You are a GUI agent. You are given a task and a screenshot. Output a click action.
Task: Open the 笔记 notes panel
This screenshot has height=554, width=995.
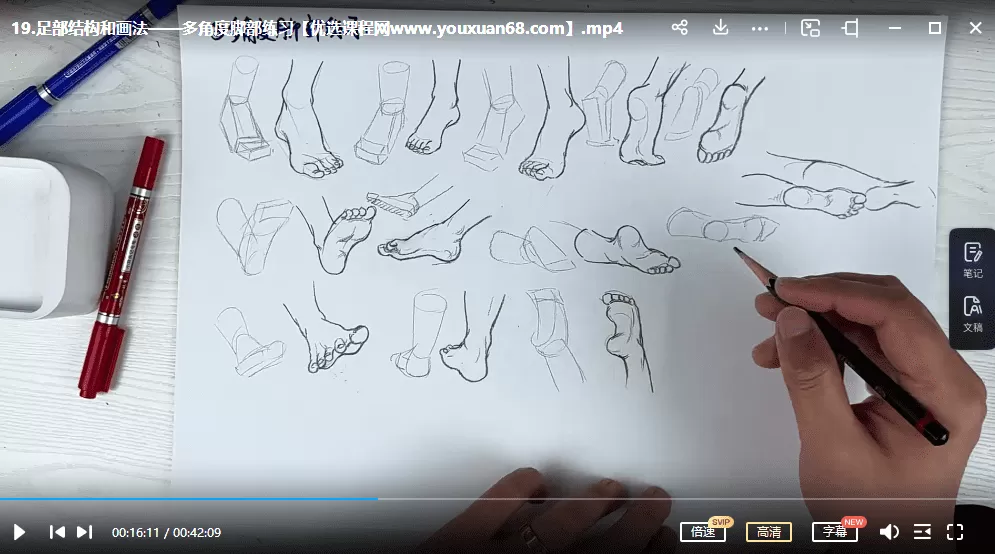click(972, 260)
